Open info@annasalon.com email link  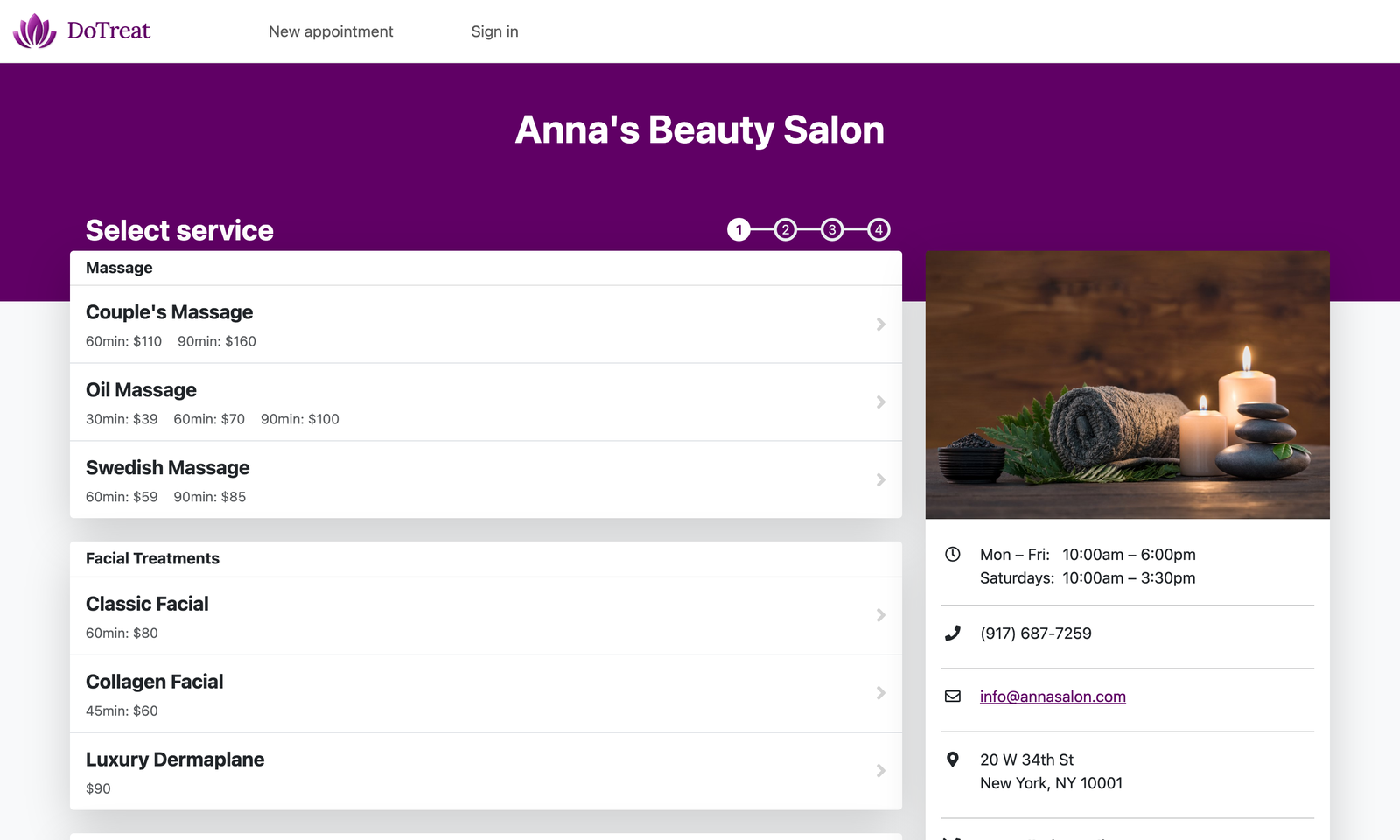(x=1053, y=696)
